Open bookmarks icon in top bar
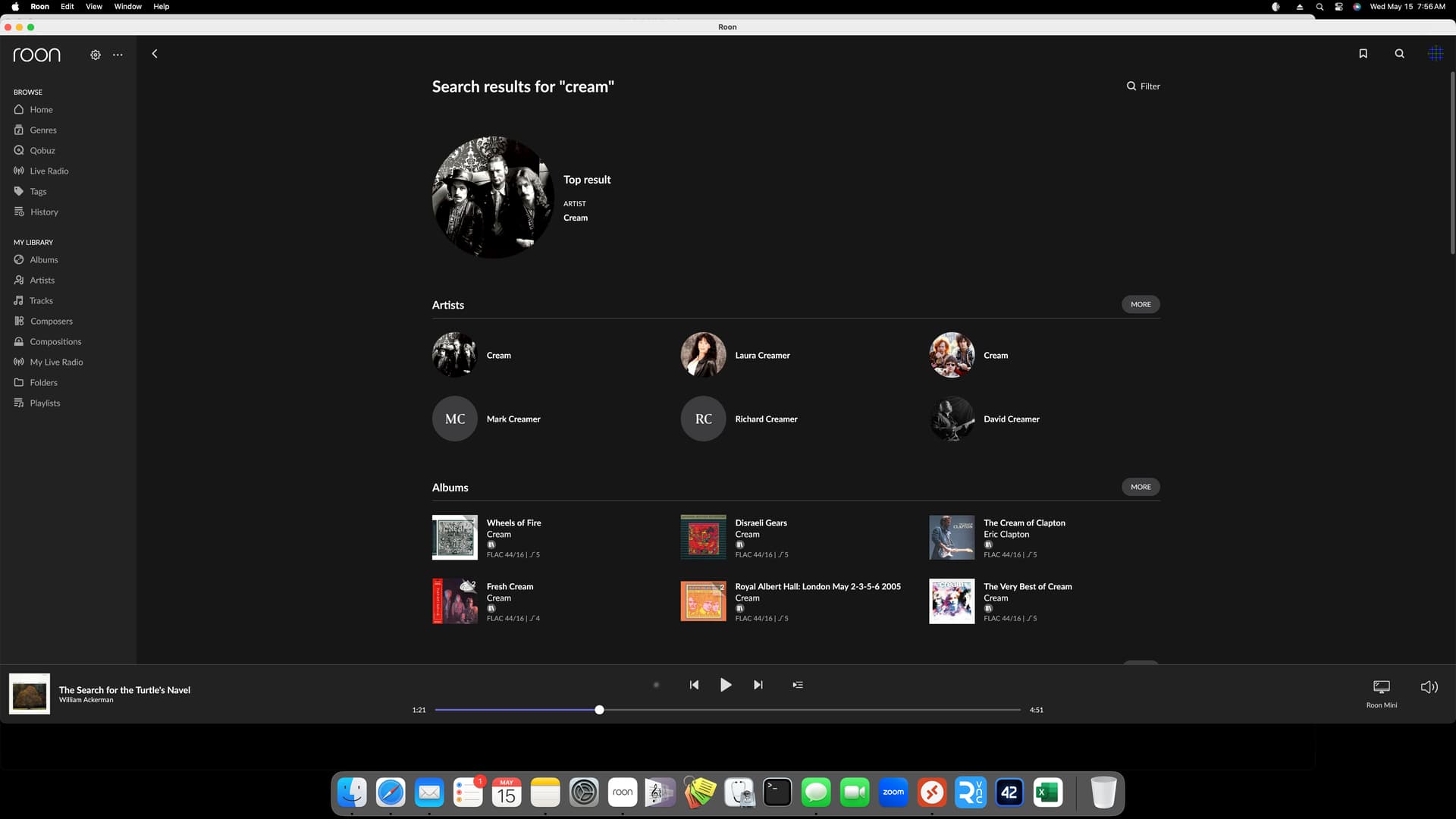 pos(1363,54)
